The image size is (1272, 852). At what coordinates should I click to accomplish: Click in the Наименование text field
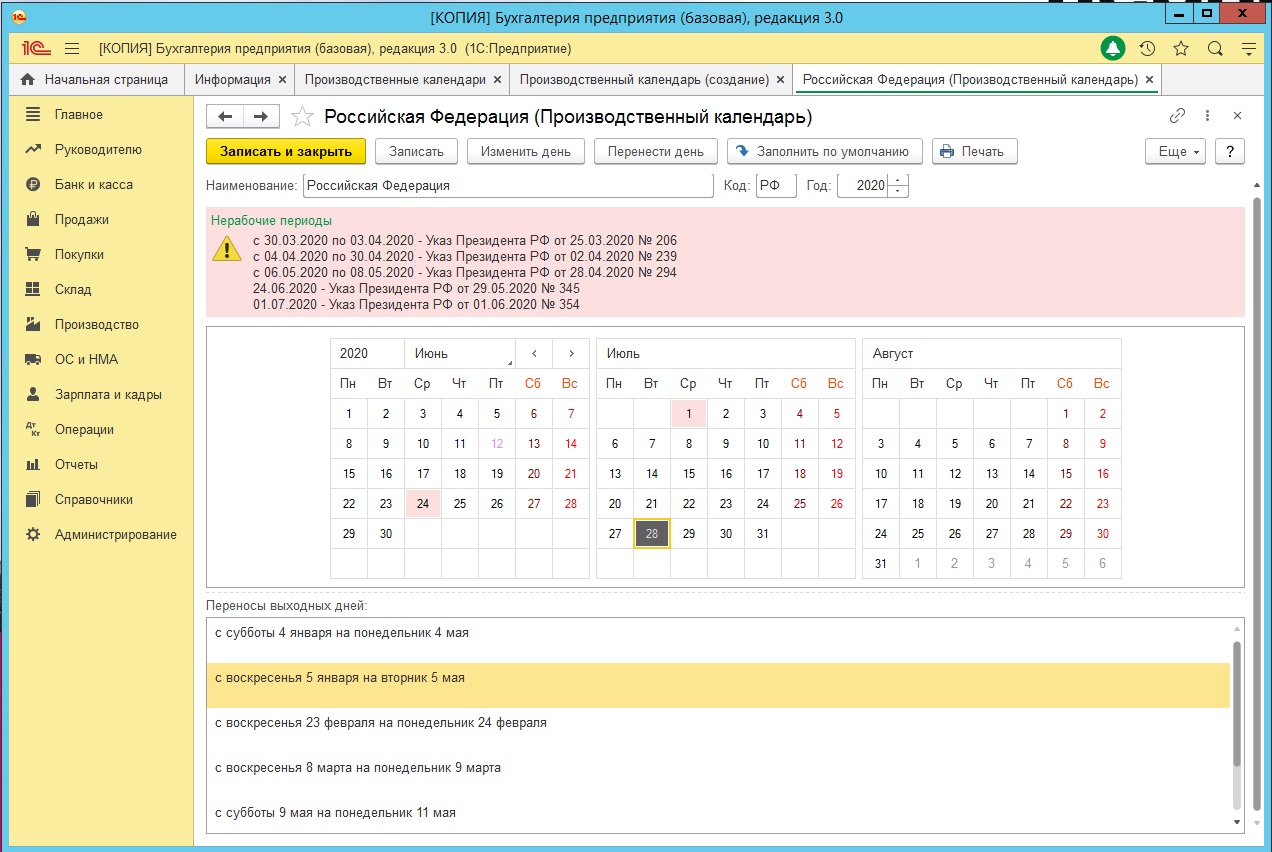click(507, 185)
